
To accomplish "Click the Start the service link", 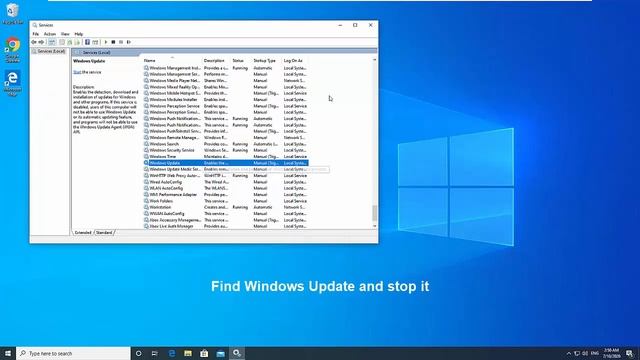I will pyautogui.click(x=77, y=72).
